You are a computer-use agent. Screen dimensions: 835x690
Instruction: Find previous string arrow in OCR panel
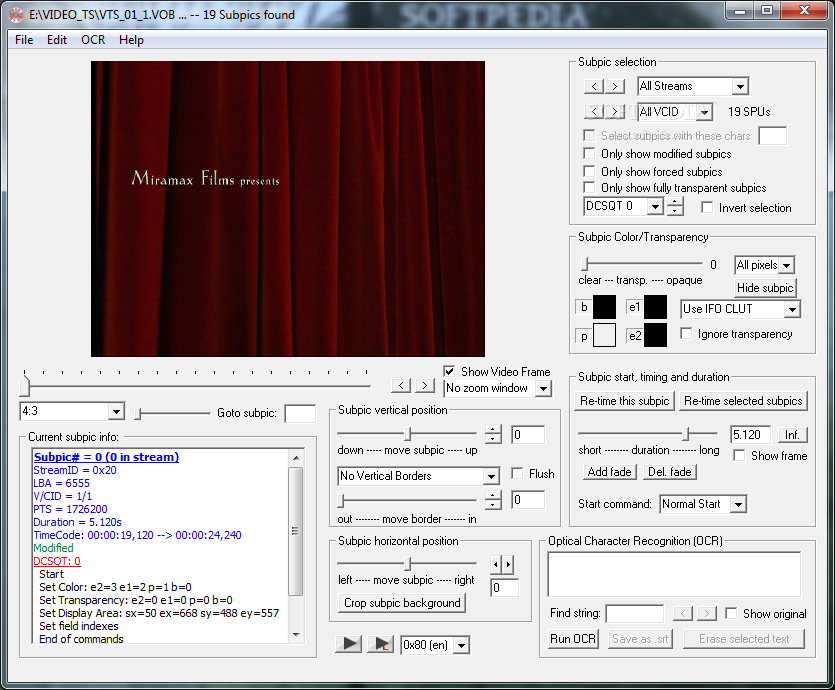(x=683, y=613)
